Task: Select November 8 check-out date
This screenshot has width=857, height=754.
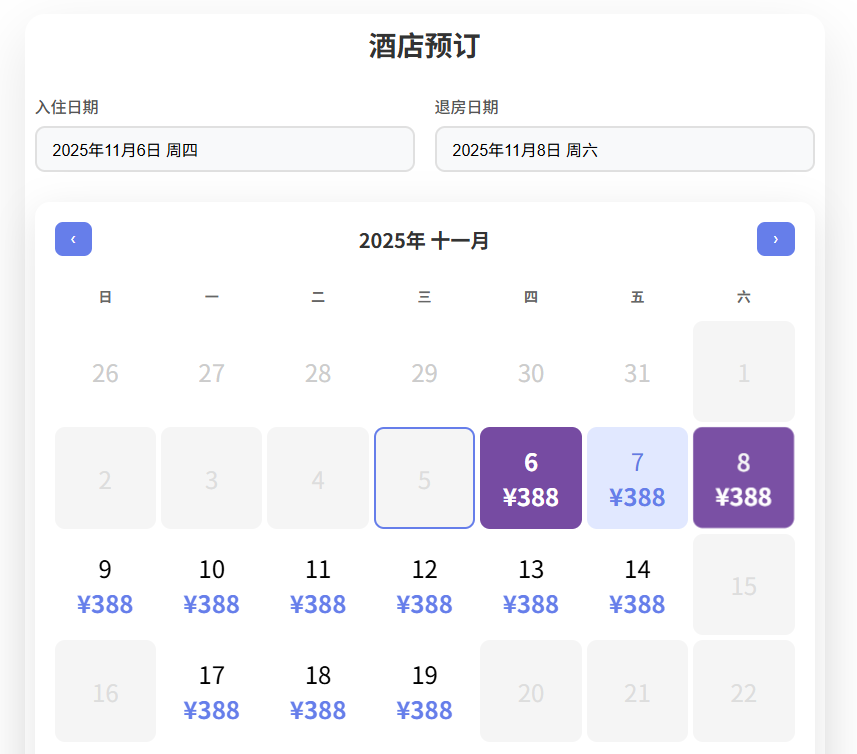Action: (x=743, y=478)
